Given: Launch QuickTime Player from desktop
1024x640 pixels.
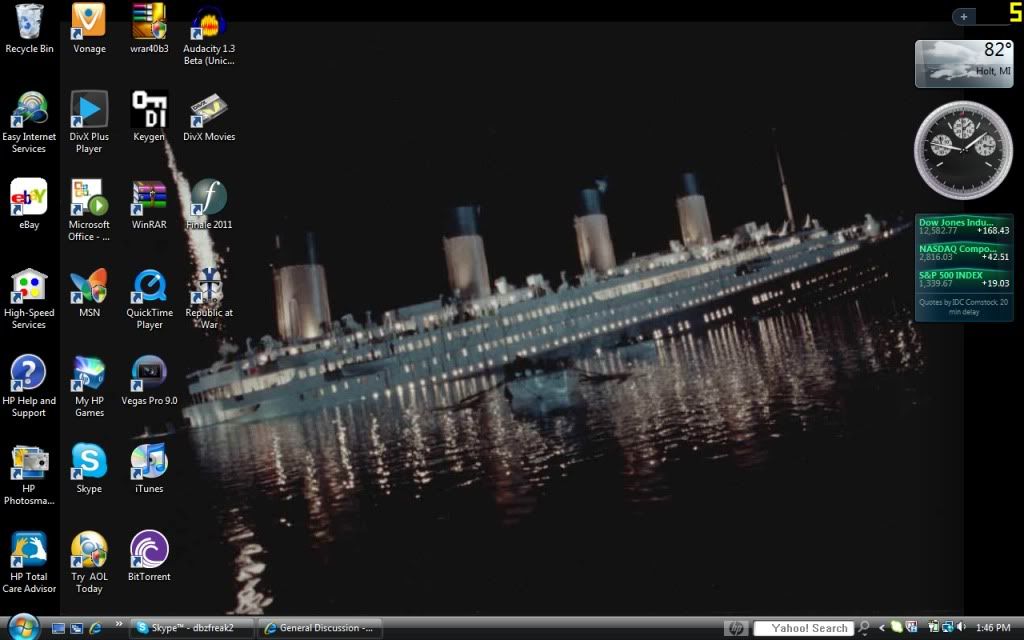Looking at the screenshot, I should 149,286.
